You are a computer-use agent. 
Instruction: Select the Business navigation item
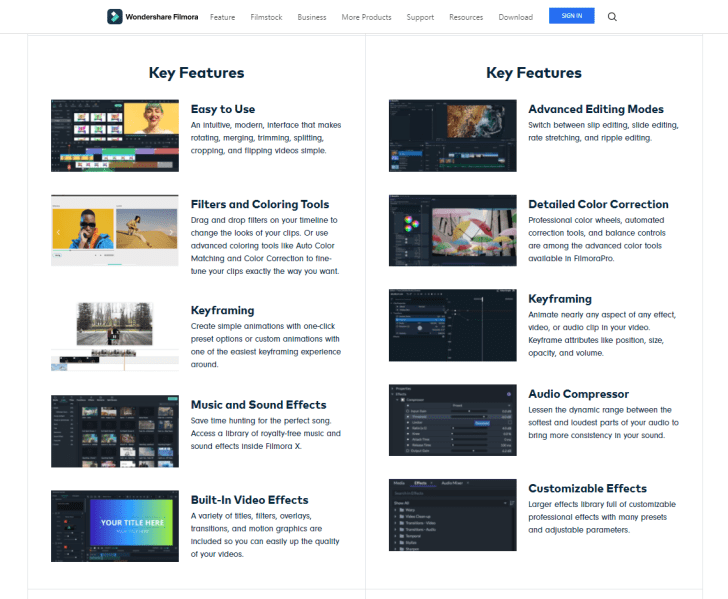click(x=312, y=17)
